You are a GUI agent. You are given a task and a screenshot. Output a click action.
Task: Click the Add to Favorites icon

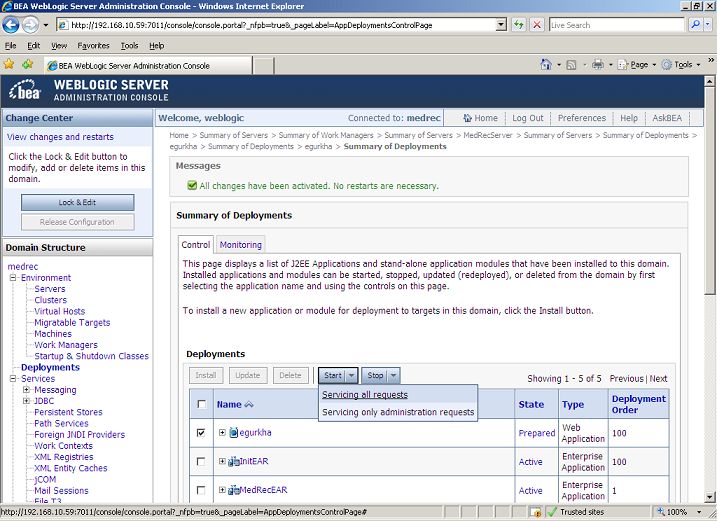(27, 64)
